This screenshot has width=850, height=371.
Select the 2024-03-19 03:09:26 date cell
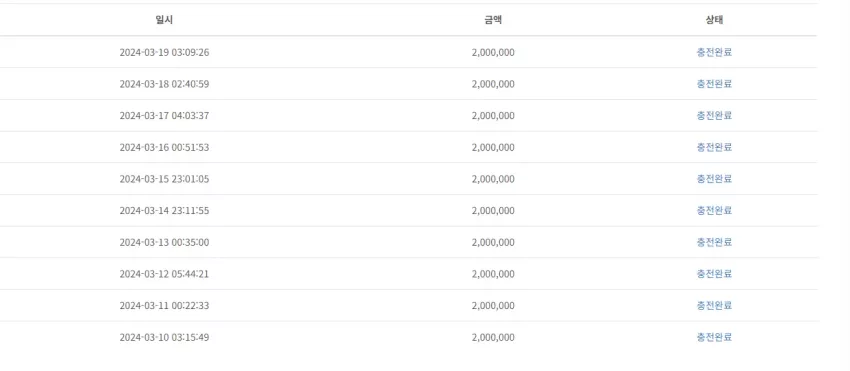[x=164, y=53]
